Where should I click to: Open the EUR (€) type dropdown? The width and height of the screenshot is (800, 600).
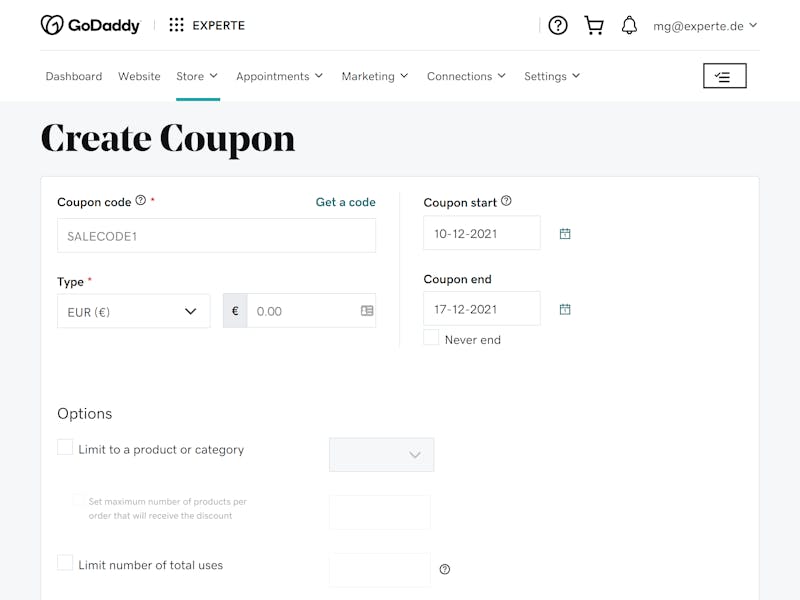tap(134, 311)
